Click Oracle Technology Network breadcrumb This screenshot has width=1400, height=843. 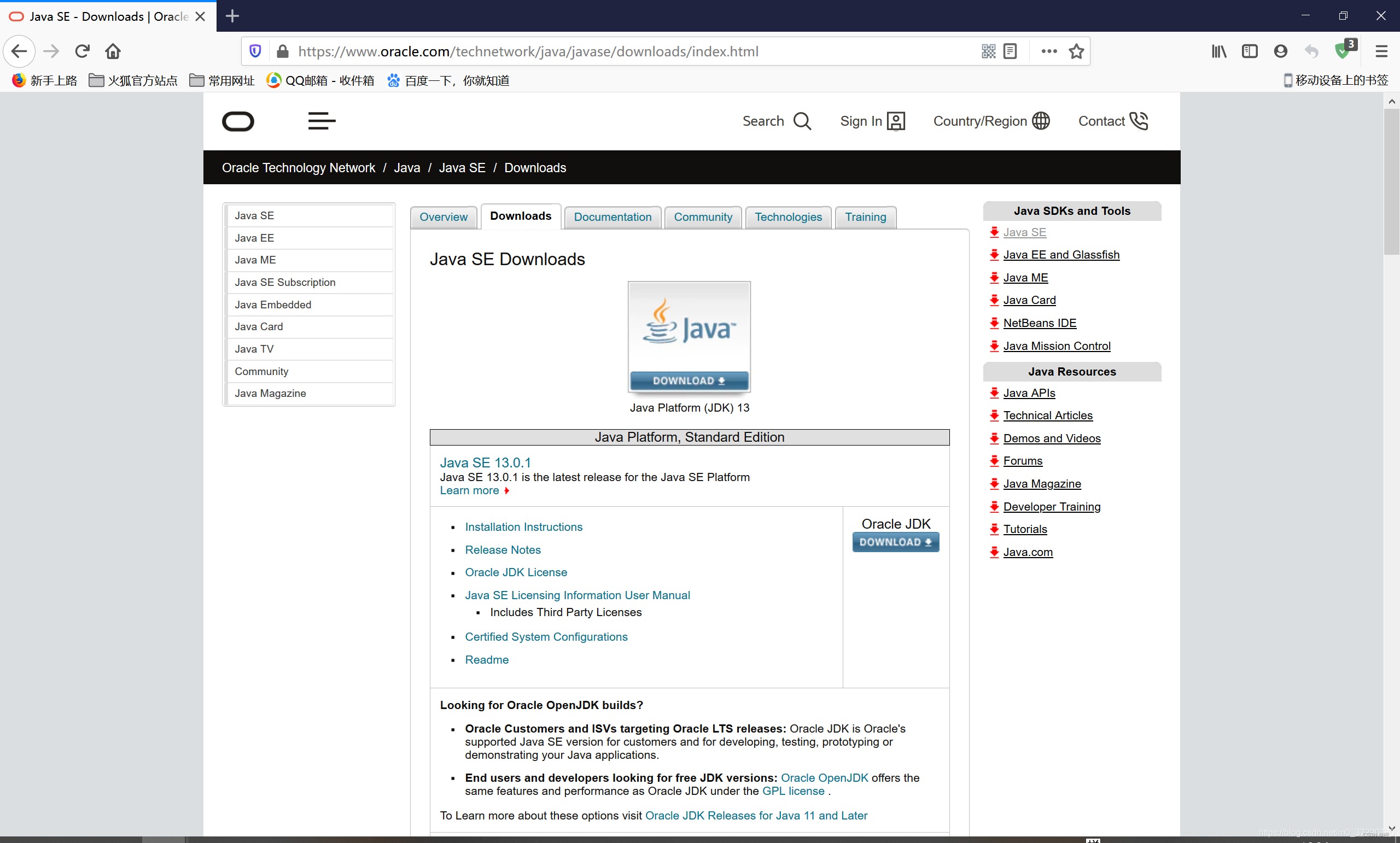(x=298, y=168)
